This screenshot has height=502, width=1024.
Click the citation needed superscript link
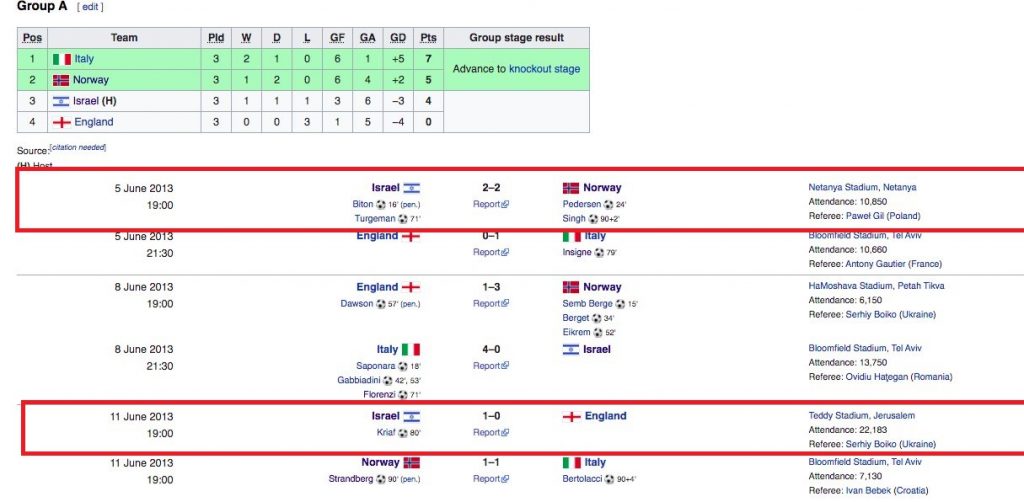pos(78,148)
